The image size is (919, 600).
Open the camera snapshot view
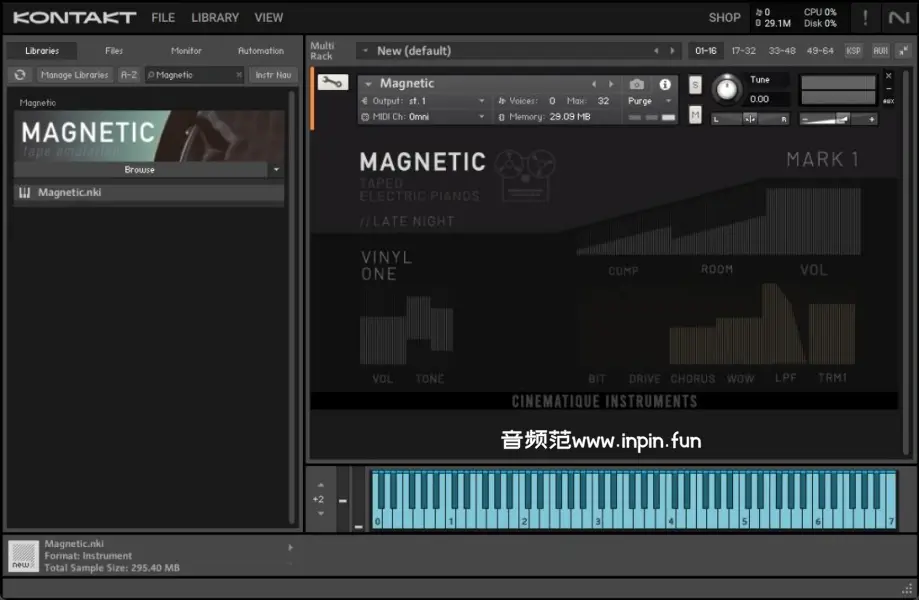coord(637,85)
